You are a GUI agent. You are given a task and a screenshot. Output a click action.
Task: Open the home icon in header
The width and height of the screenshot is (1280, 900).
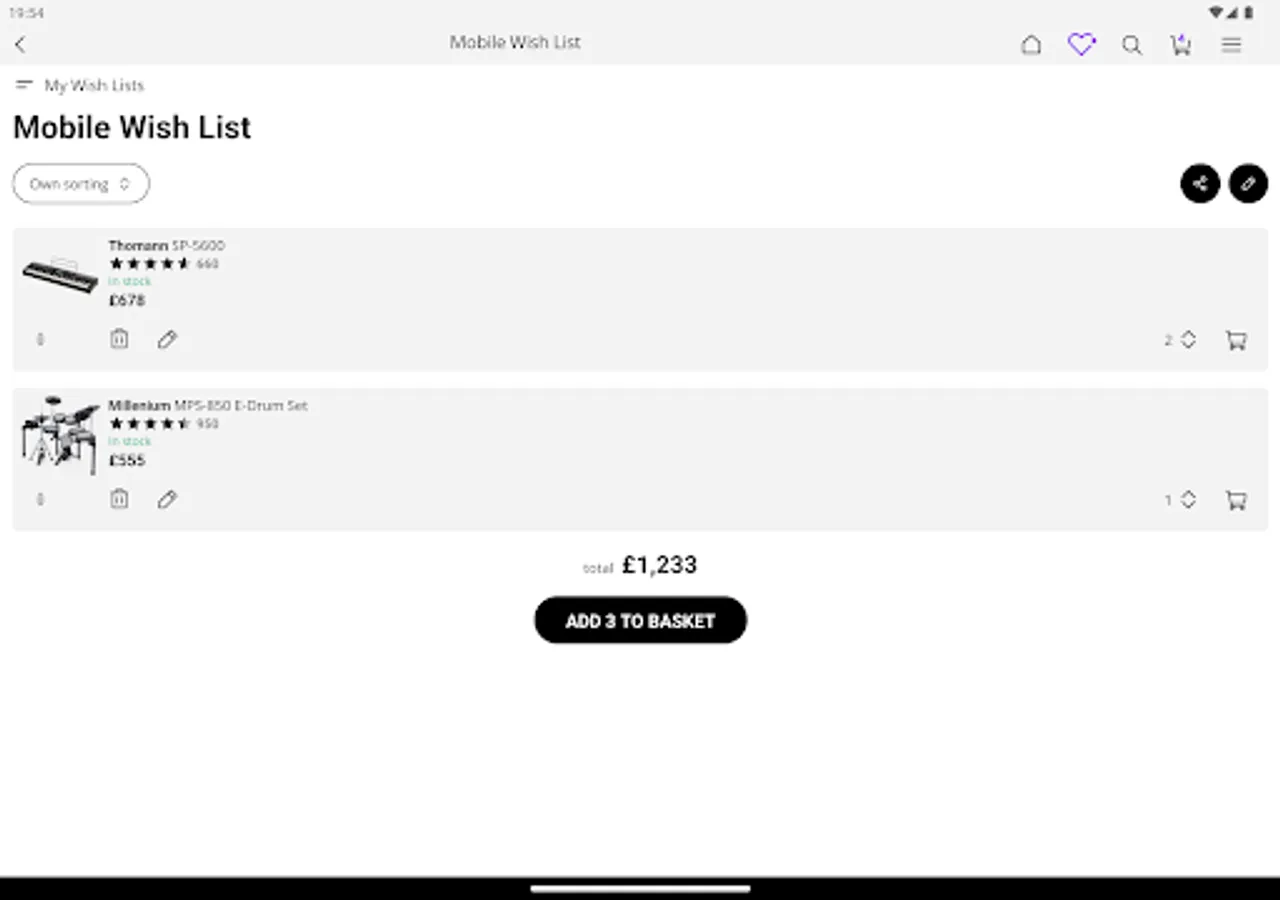pos(1031,45)
